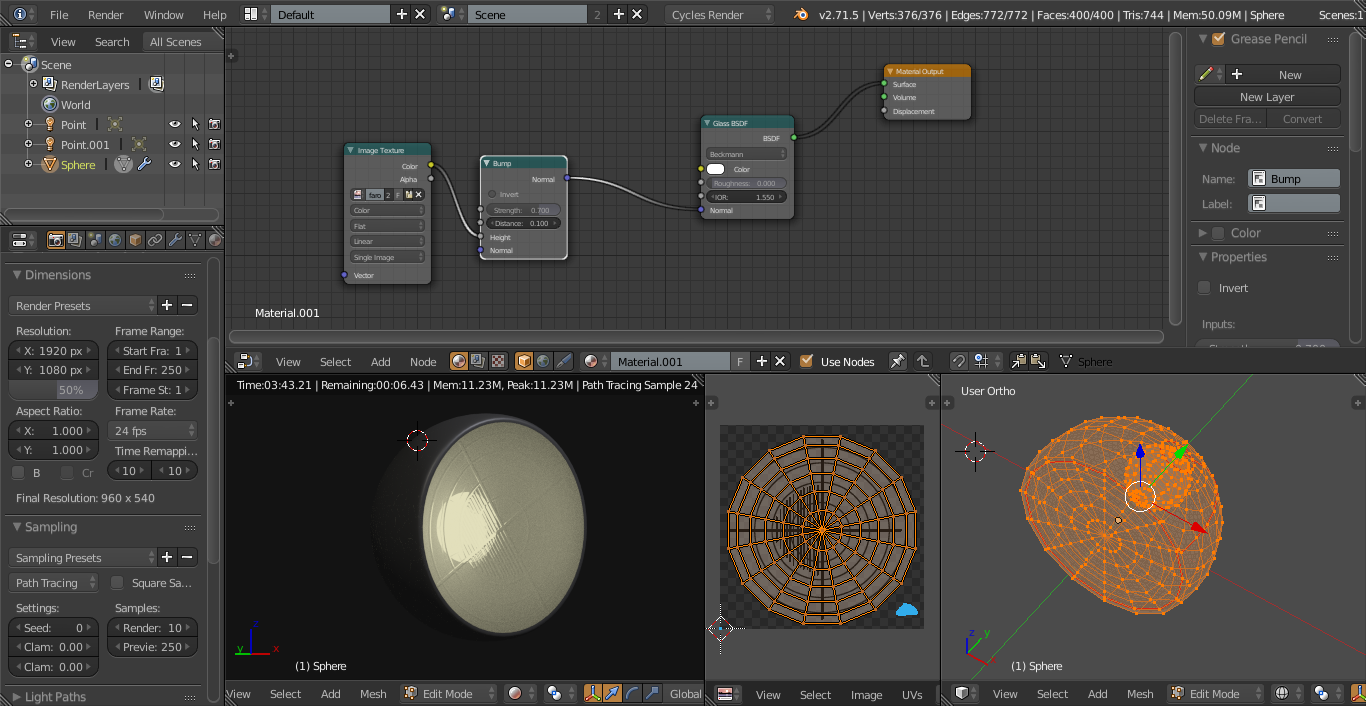The height and width of the screenshot is (706, 1366).
Task: Click the restrict-render camera icon for Sphere
Action: coord(214,165)
